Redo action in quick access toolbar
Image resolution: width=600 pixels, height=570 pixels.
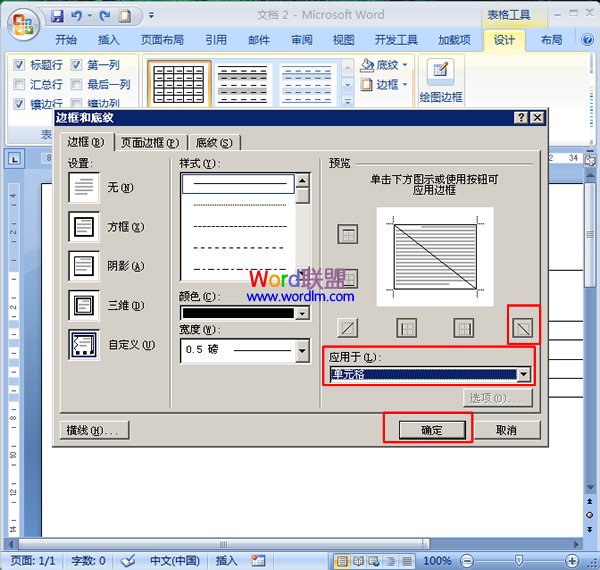point(104,16)
